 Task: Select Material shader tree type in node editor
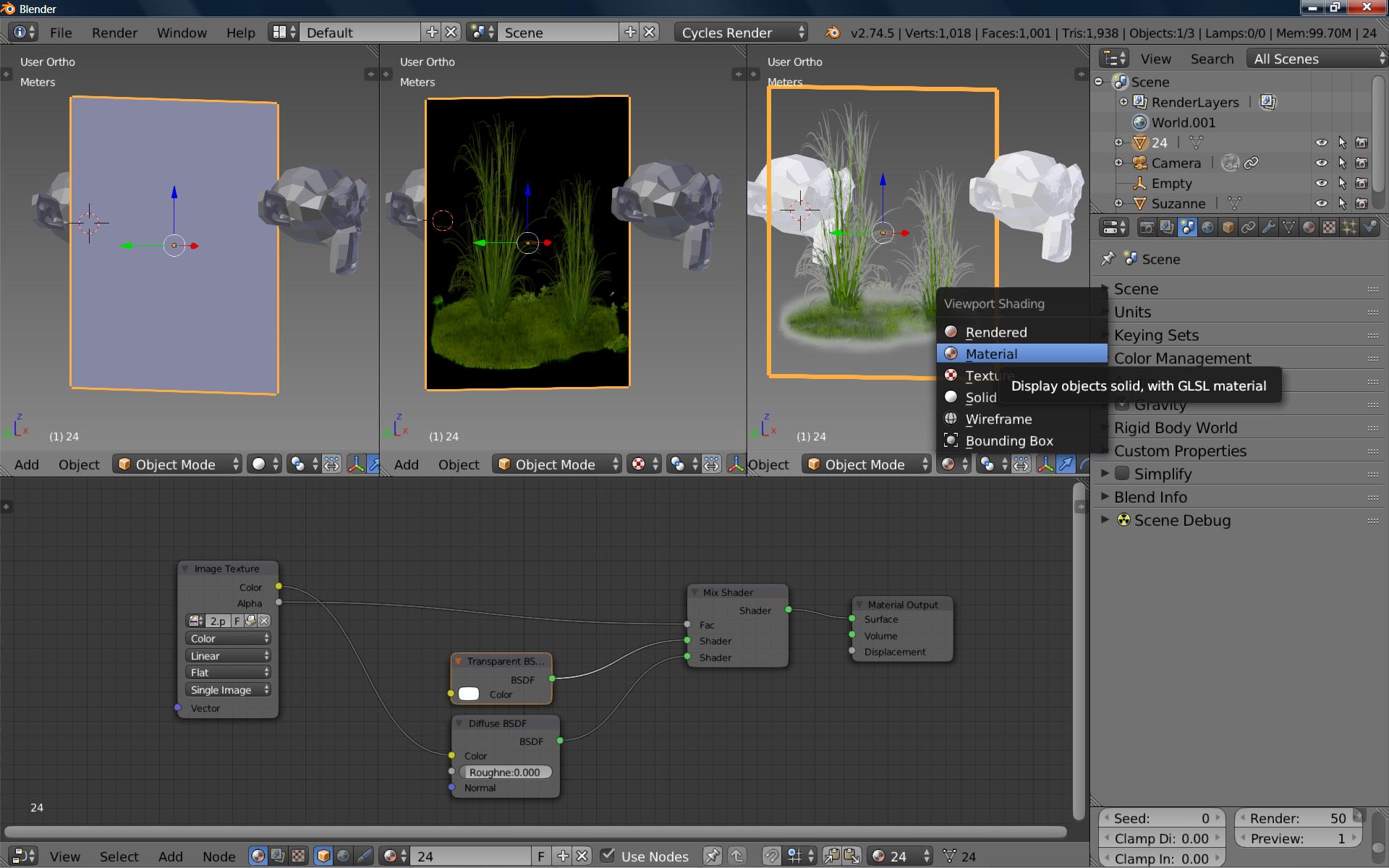pyautogui.click(x=258, y=856)
